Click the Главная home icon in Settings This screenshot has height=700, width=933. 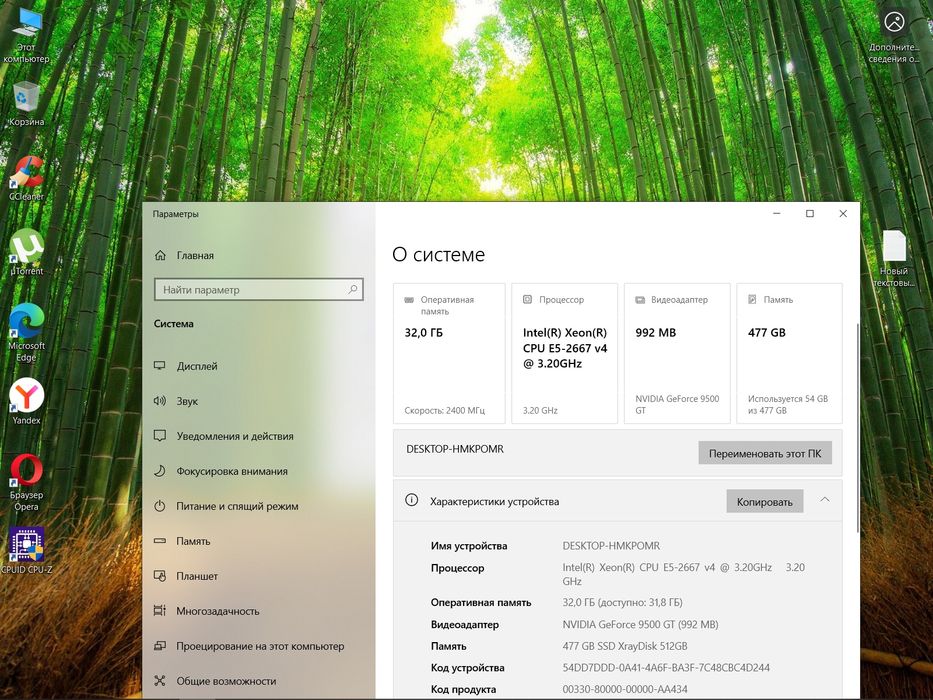click(160, 255)
